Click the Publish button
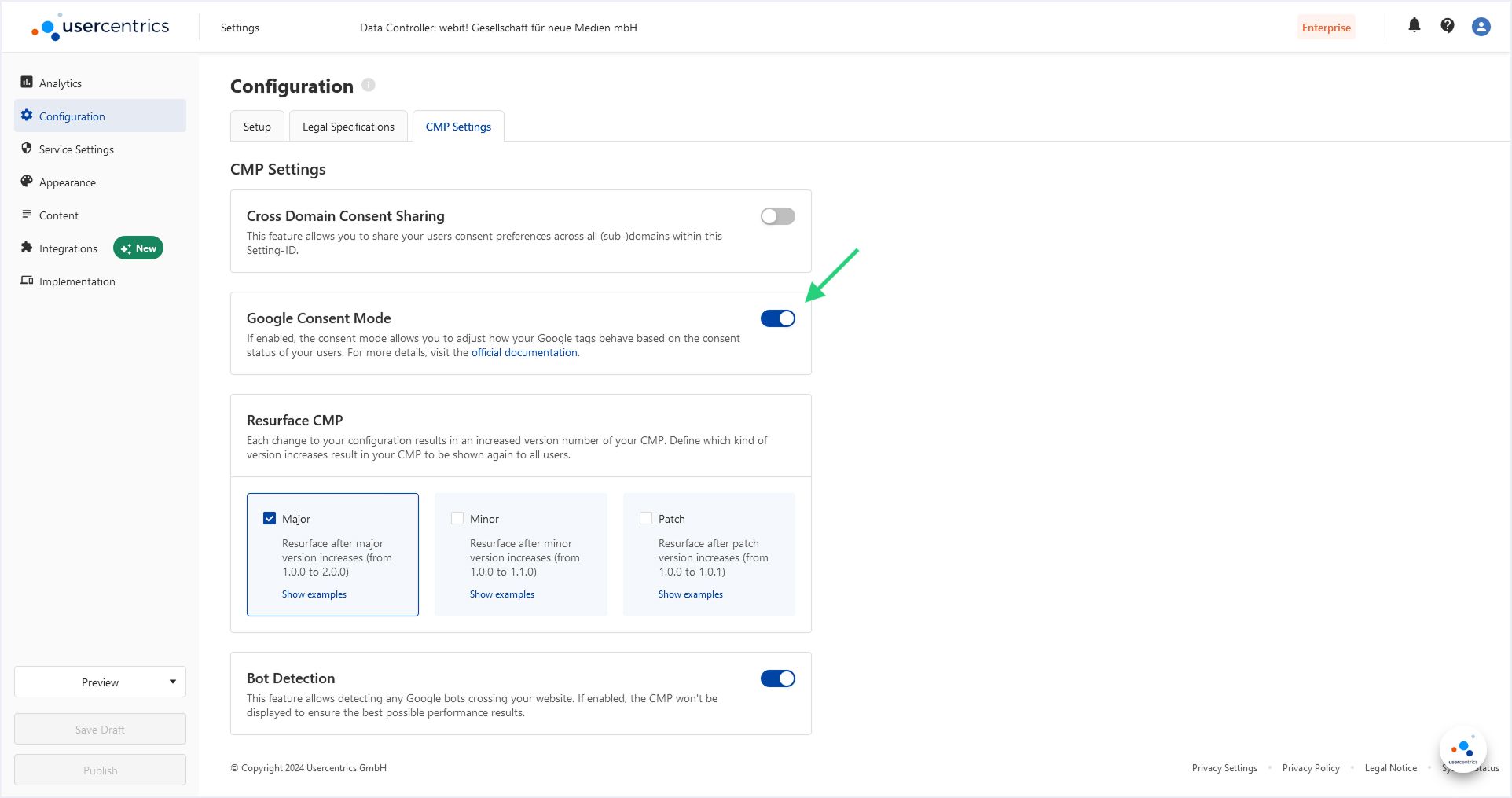Screen dimensions: 1512x798 point(100,770)
